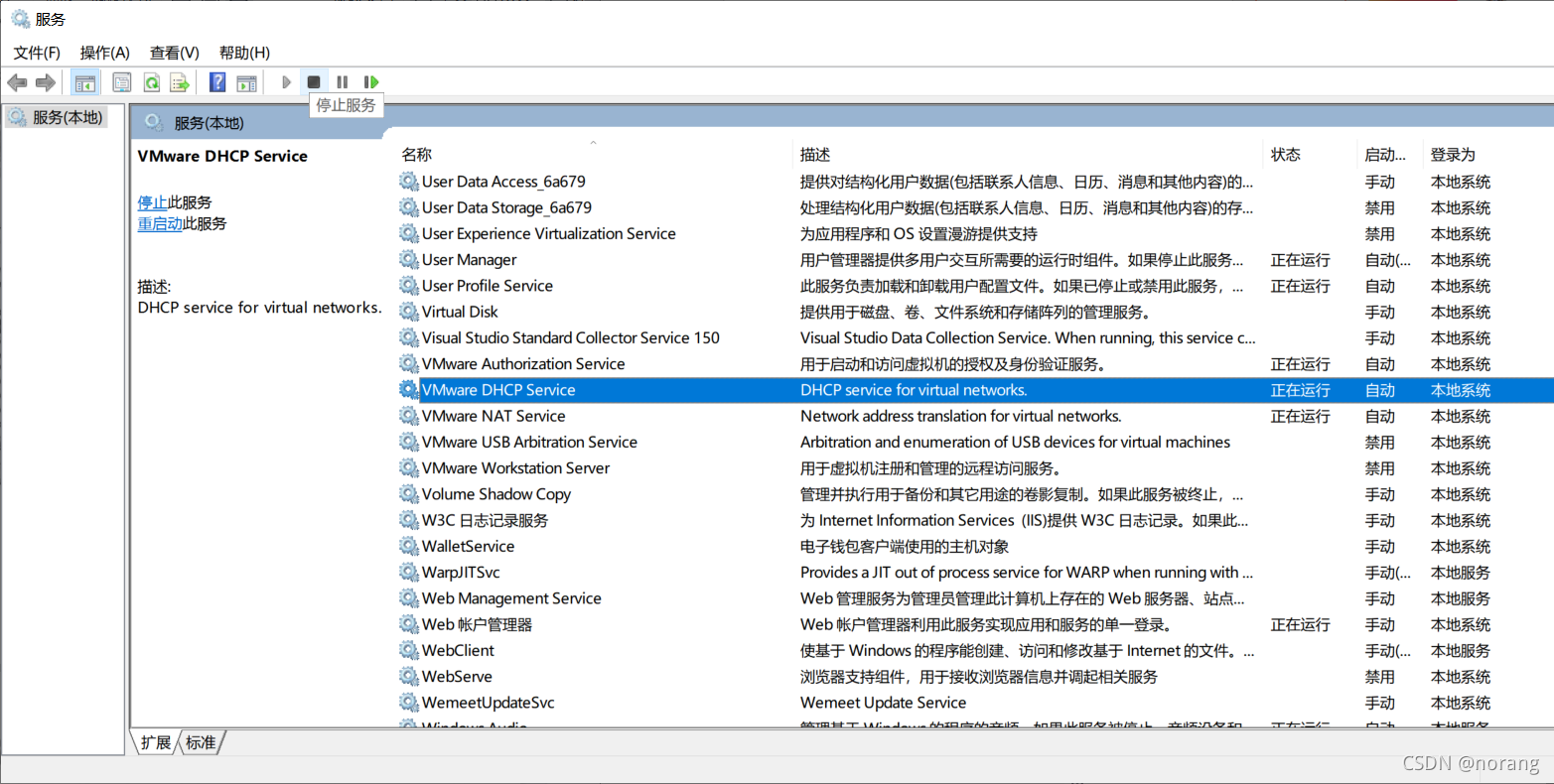This screenshot has width=1554, height=784.
Task: Click the gear icon beside VMware Workstation Server
Action: tap(409, 467)
